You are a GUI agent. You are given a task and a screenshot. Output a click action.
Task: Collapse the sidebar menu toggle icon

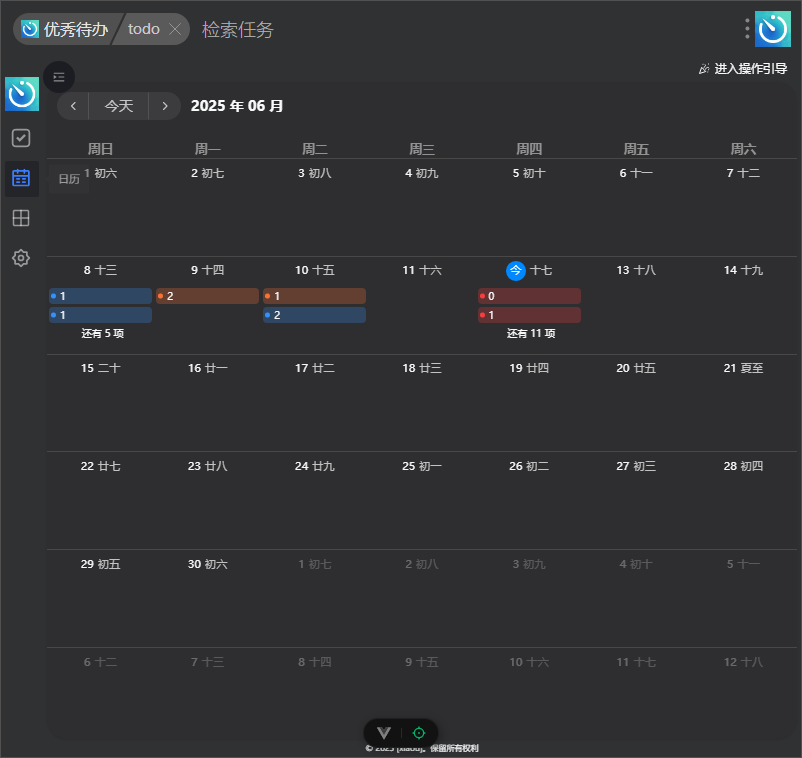pos(59,77)
